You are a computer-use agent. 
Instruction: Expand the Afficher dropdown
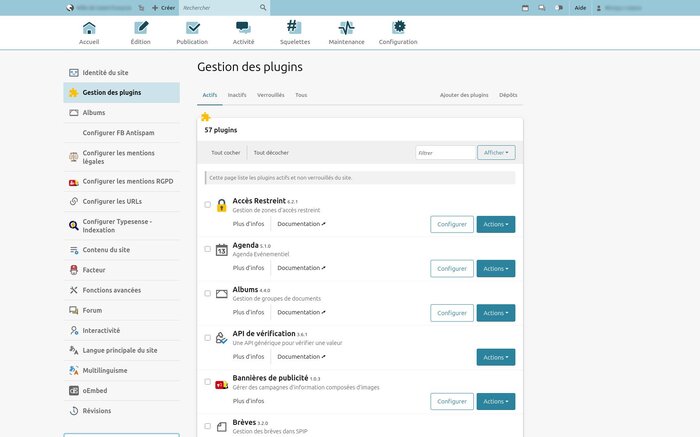(496, 153)
